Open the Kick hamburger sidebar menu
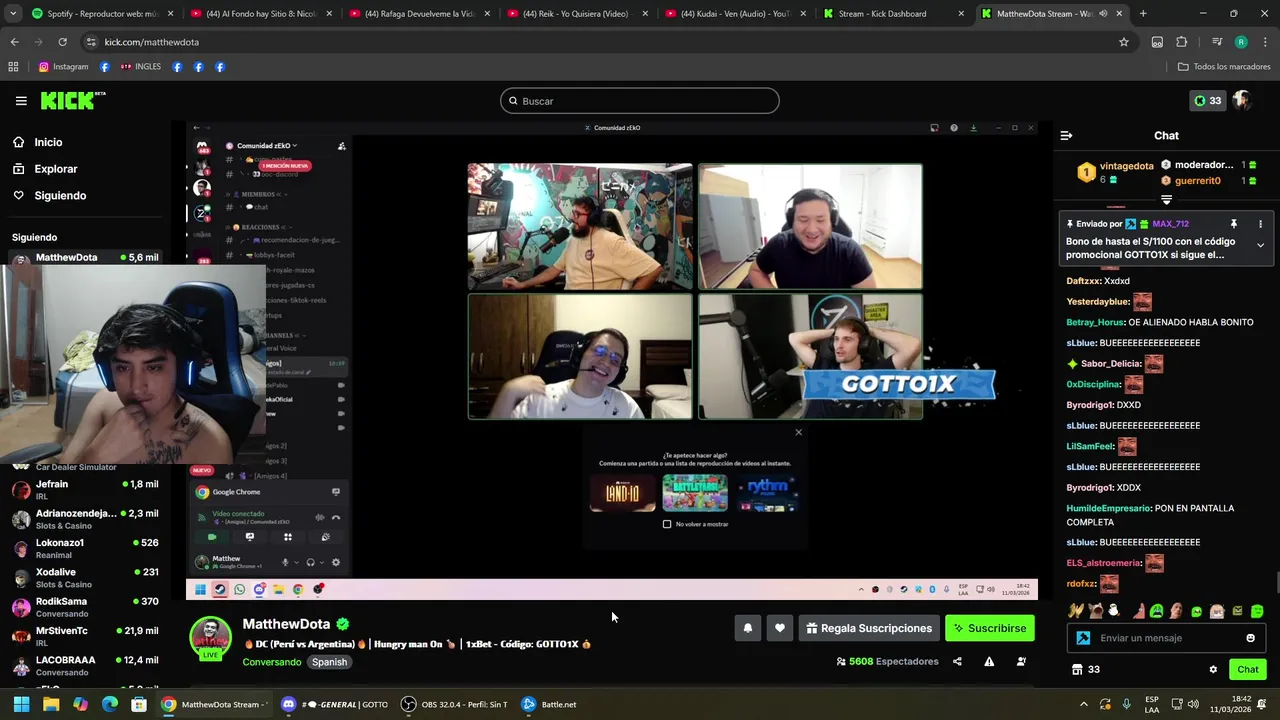The width and height of the screenshot is (1280, 720). 21,101
